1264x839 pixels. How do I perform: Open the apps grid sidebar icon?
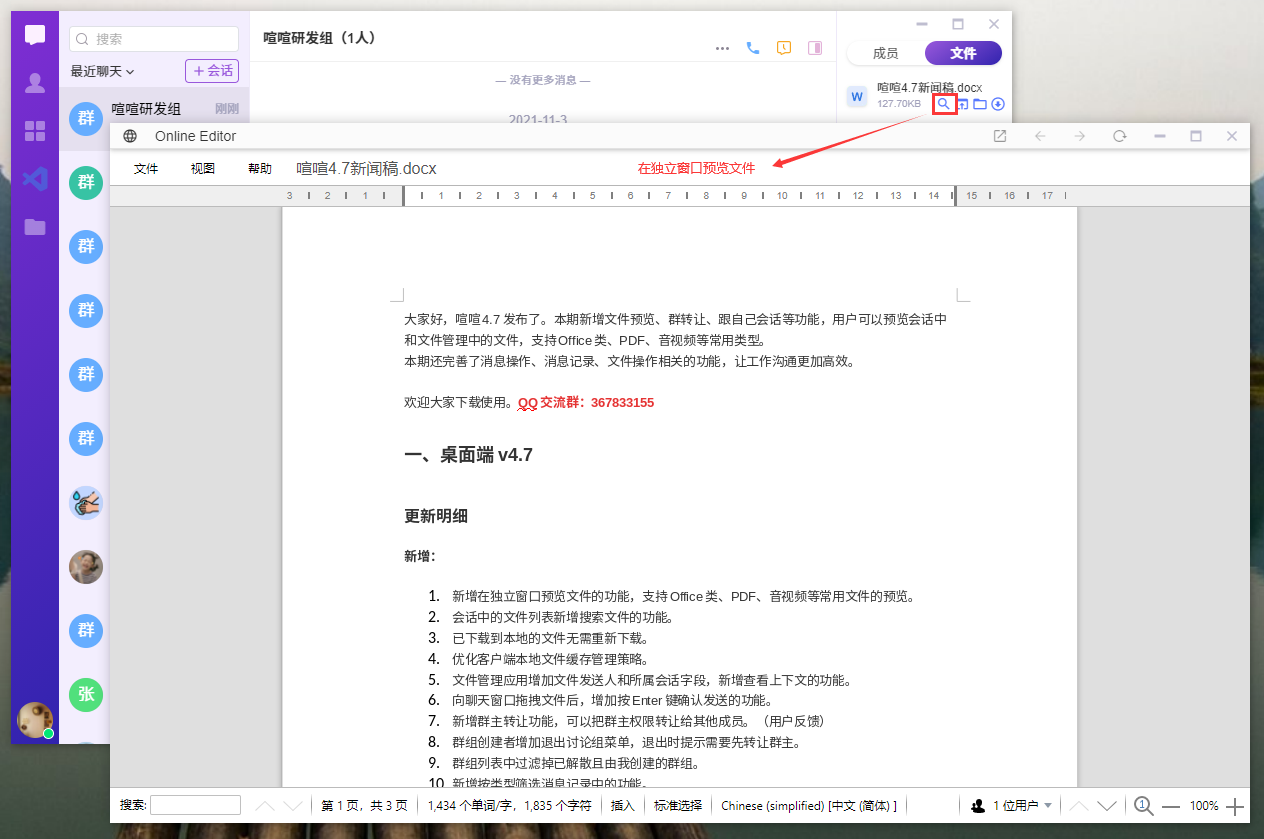point(35,131)
